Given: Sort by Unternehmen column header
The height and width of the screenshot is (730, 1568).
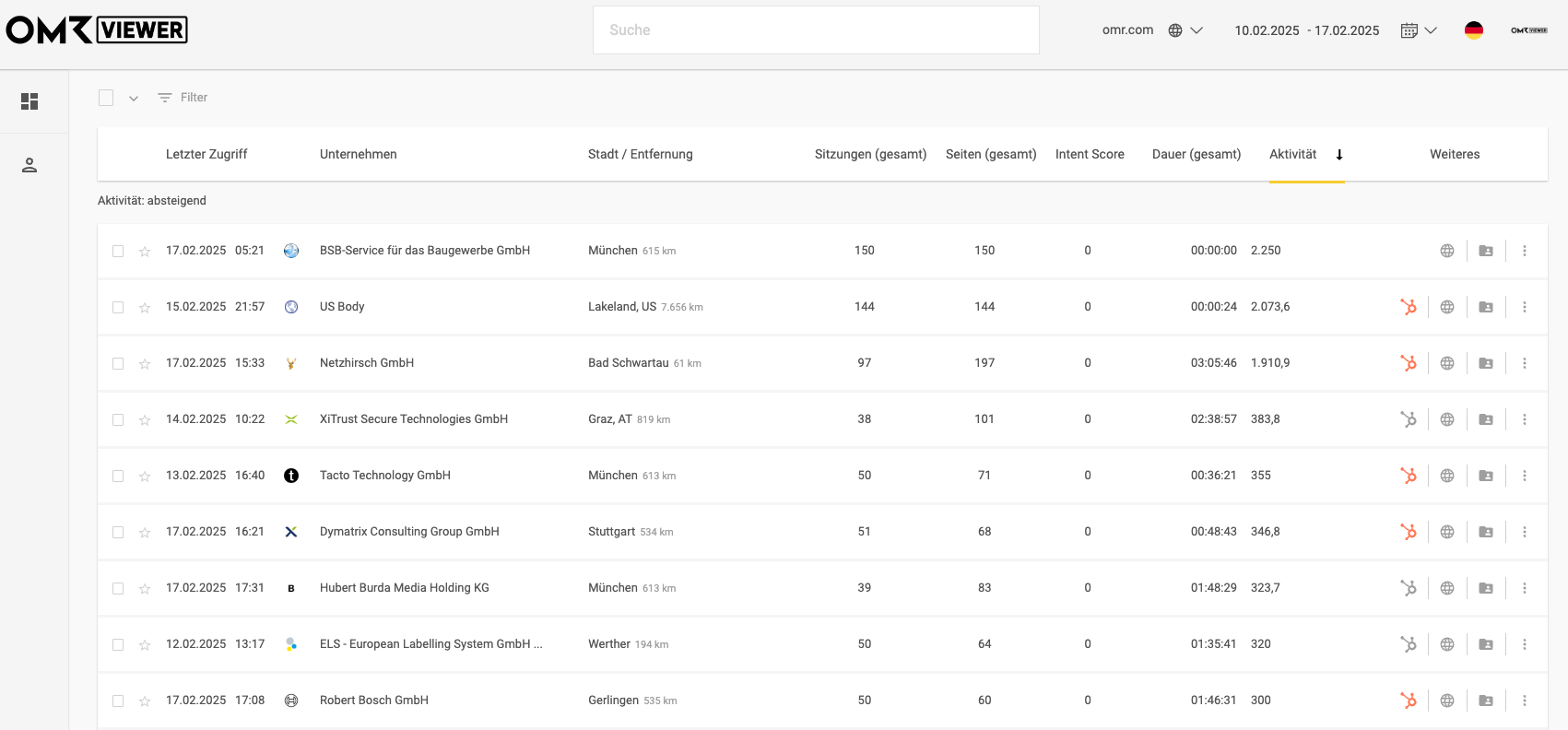Looking at the screenshot, I should click(x=359, y=155).
